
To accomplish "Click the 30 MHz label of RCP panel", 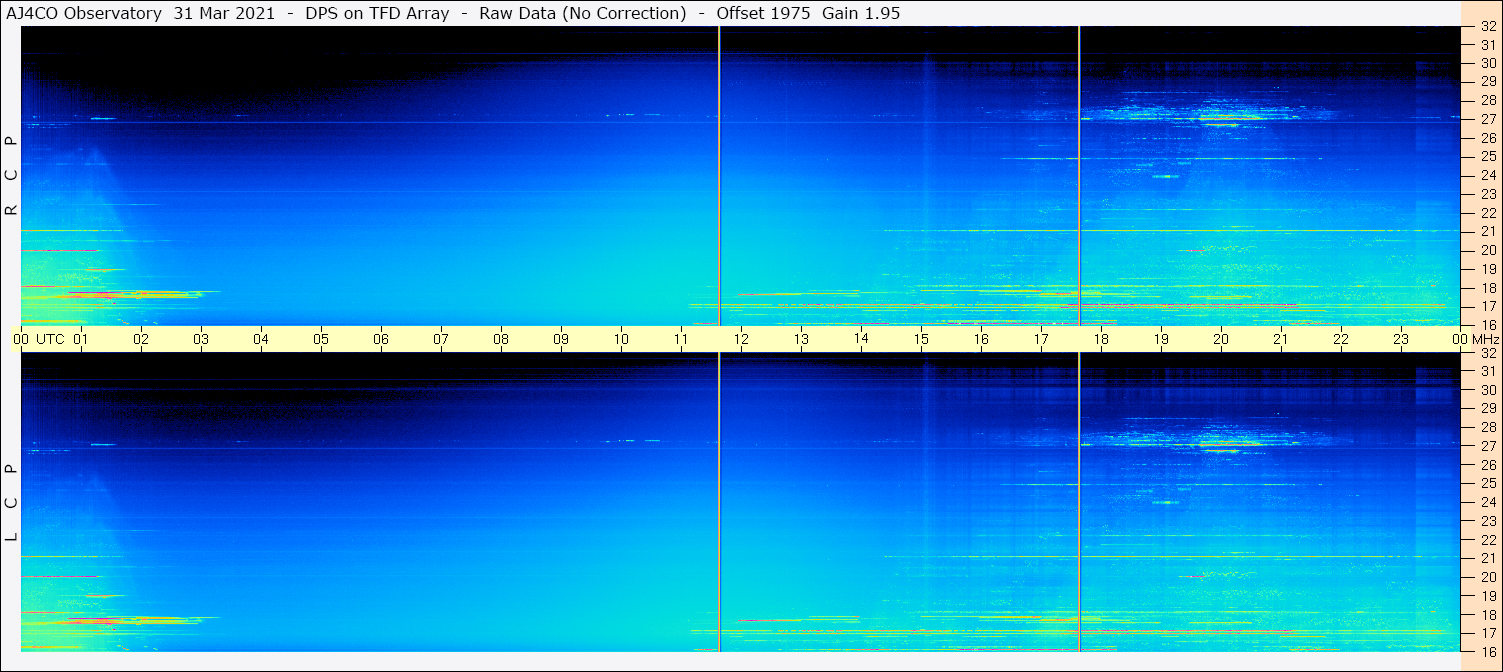I will 1488,63.
